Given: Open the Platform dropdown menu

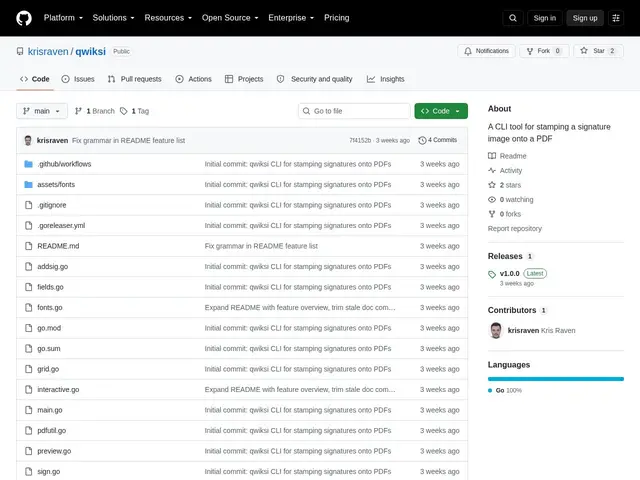Looking at the screenshot, I should (63, 18).
